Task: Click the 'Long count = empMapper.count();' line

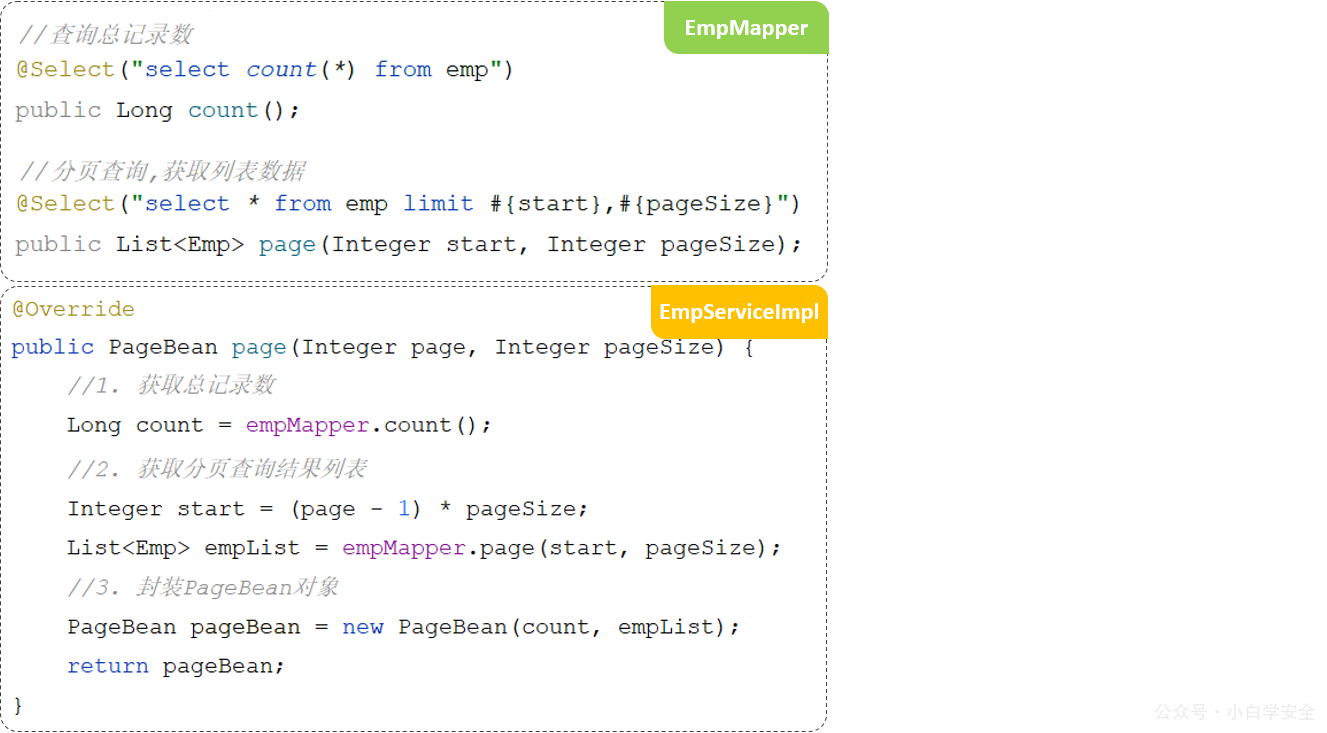Action: click(x=280, y=425)
